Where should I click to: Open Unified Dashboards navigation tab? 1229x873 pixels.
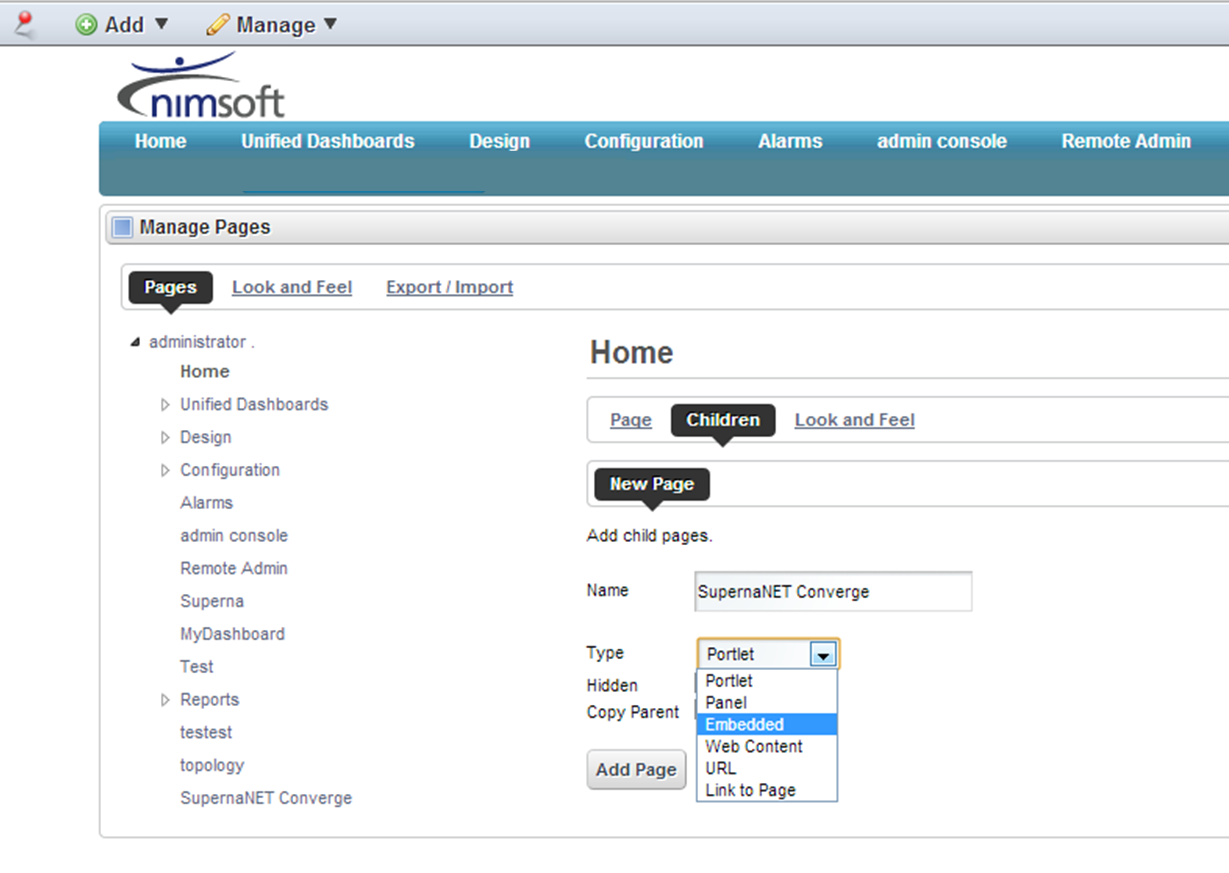pyautogui.click(x=327, y=142)
